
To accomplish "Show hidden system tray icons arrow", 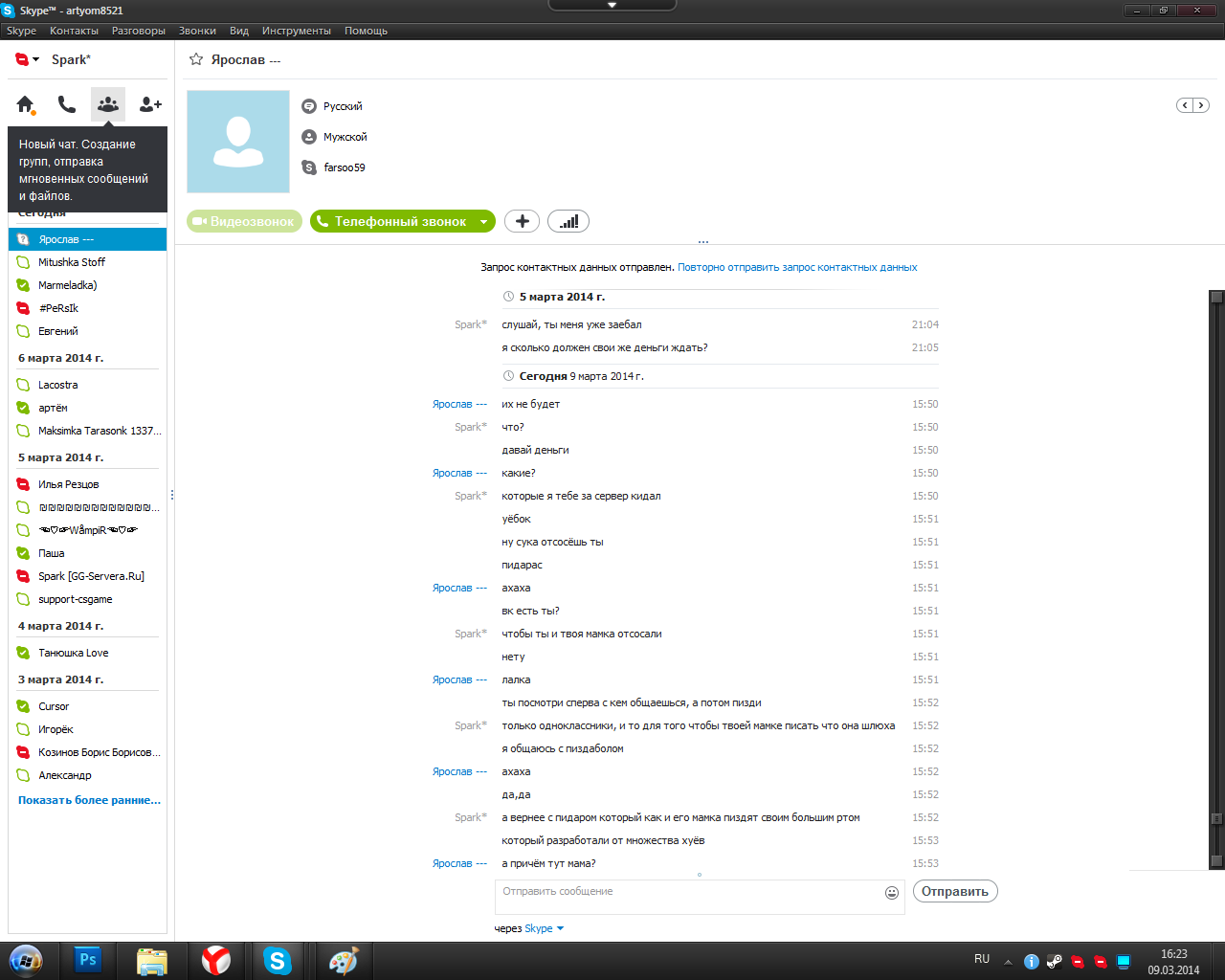I will point(1008,962).
